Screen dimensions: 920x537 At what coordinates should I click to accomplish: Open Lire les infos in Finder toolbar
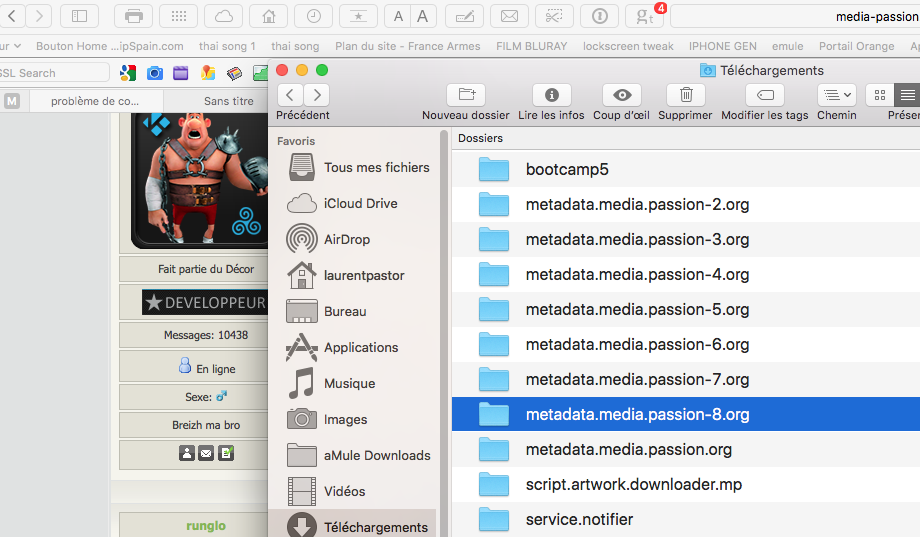551,95
